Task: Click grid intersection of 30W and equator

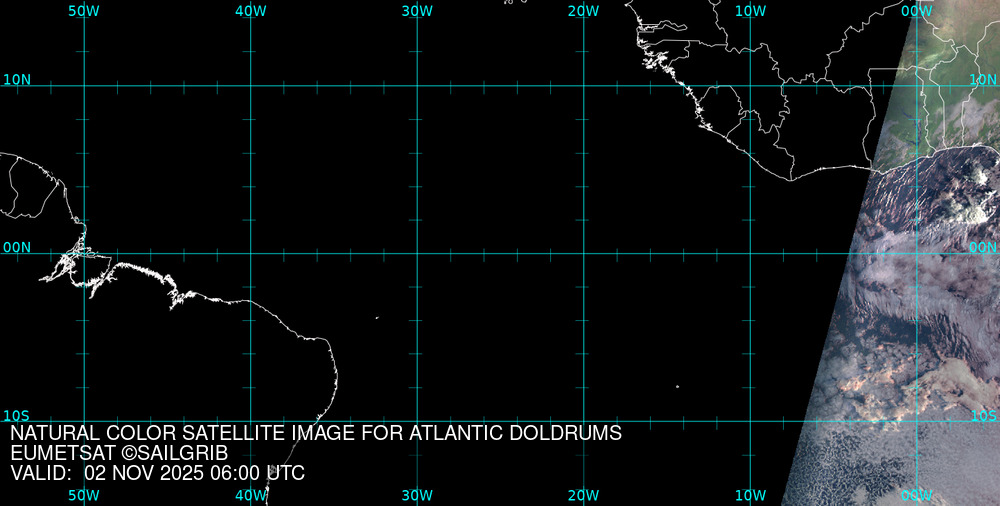Action: click(417, 253)
